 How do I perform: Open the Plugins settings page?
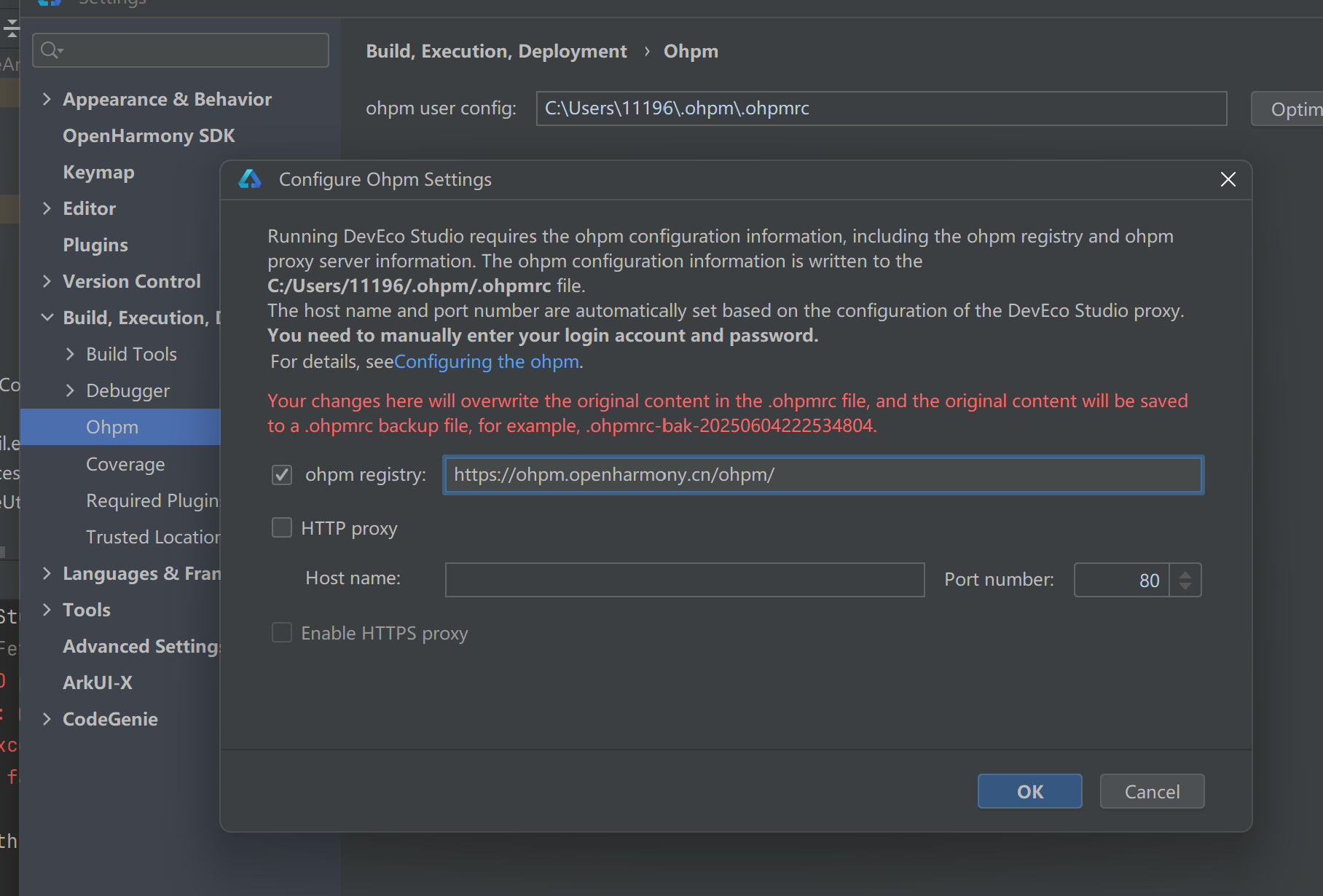[x=95, y=245]
